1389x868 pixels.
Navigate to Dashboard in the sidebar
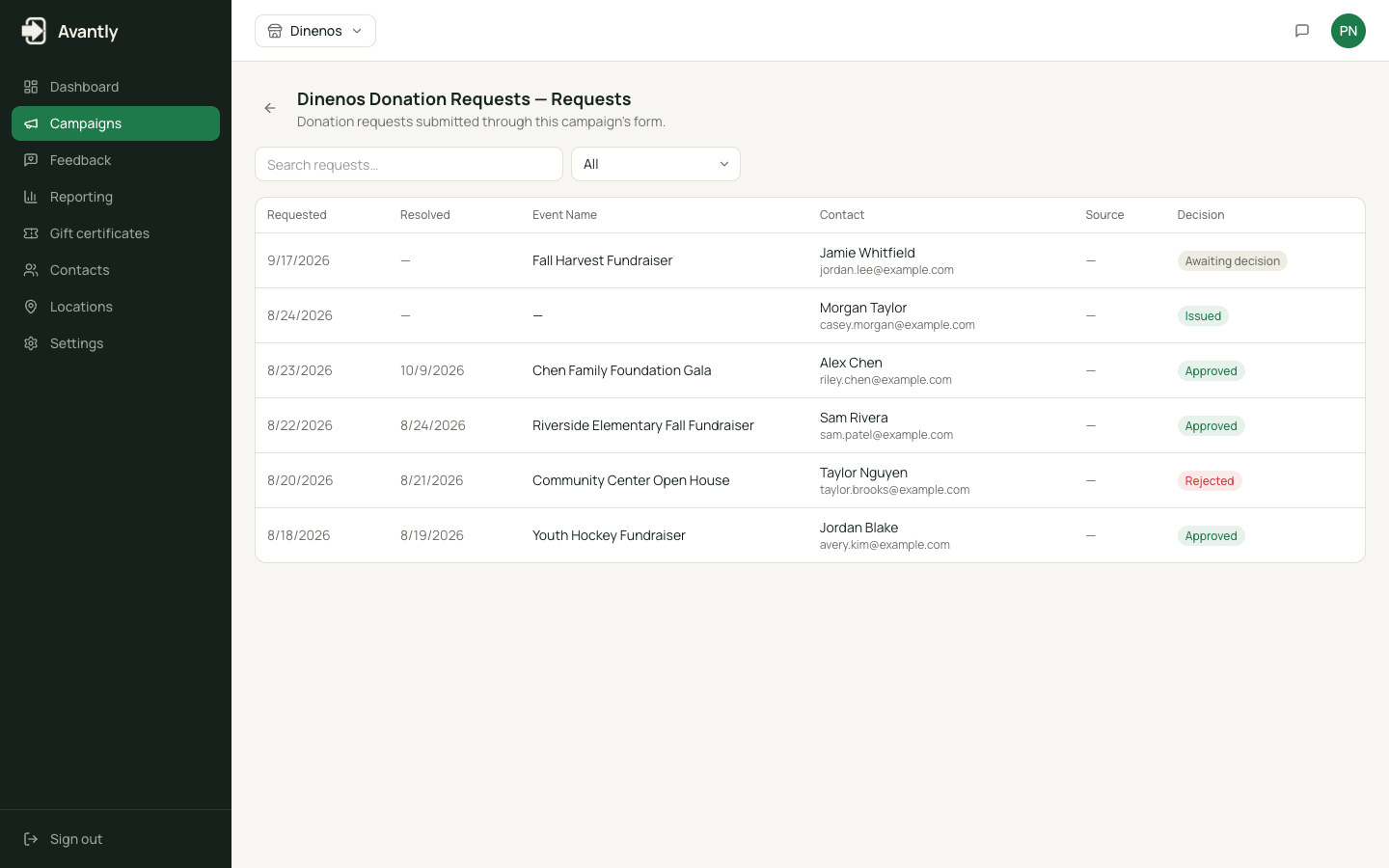coord(116,87)
